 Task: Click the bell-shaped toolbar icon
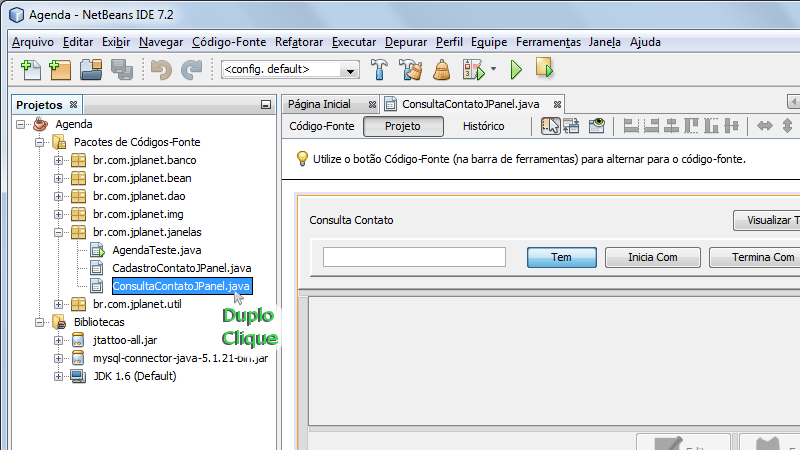[x=442, y=70]
